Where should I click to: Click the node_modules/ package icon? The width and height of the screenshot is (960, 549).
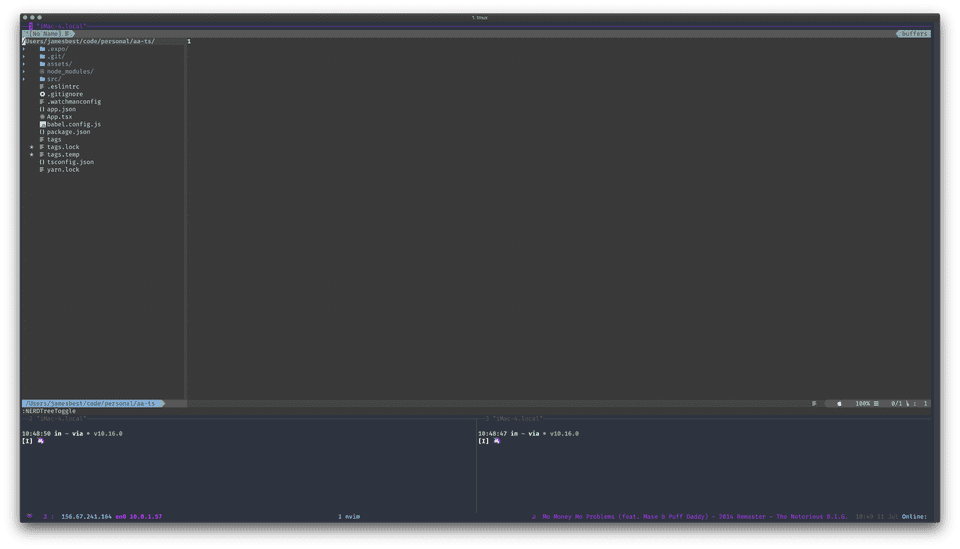pos(42,72)
